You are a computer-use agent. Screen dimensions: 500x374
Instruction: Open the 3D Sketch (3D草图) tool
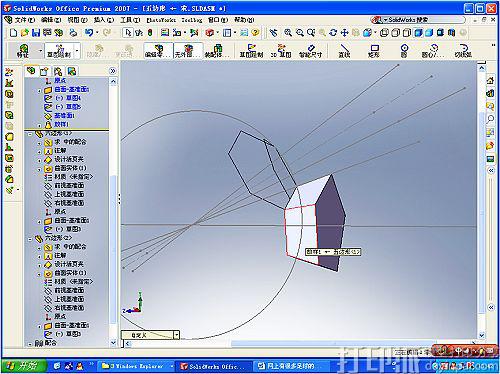(281, 51)
